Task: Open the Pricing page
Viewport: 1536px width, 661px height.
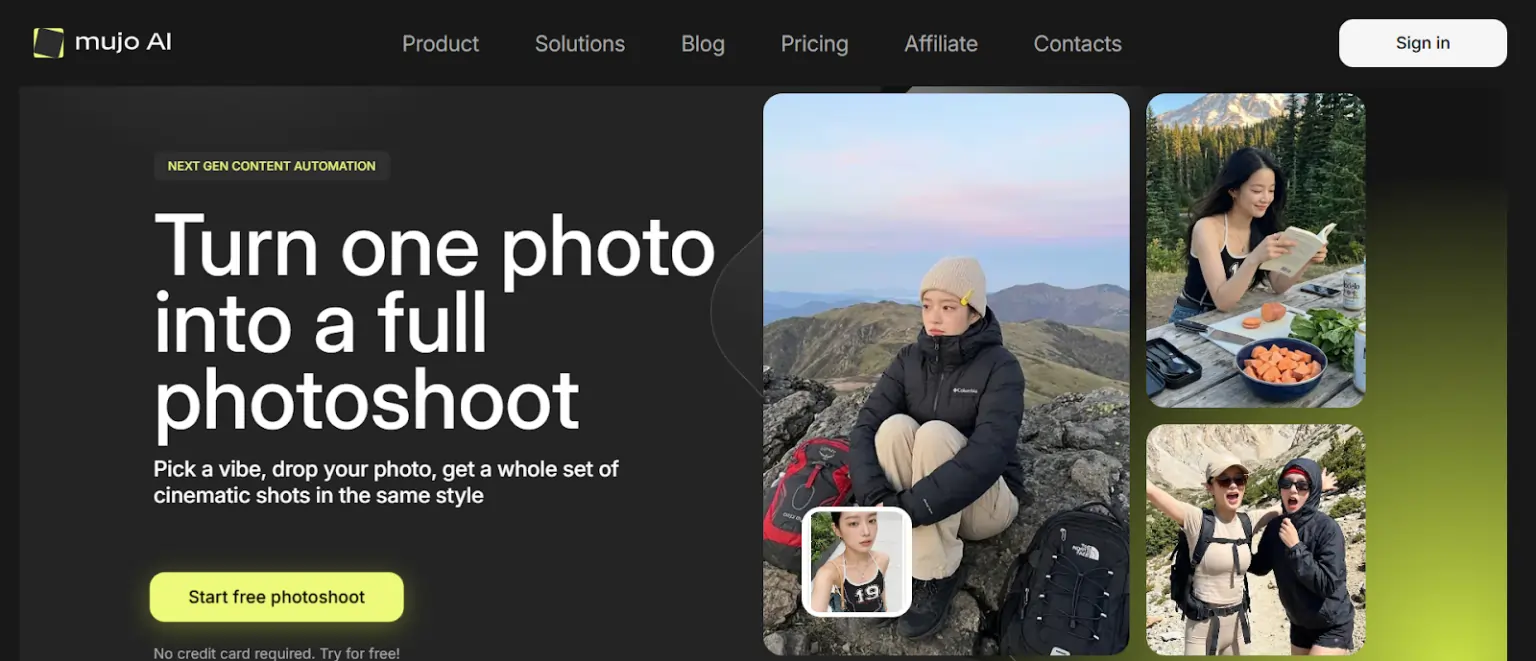Action: pyautogui.click(x=814, y=44)
